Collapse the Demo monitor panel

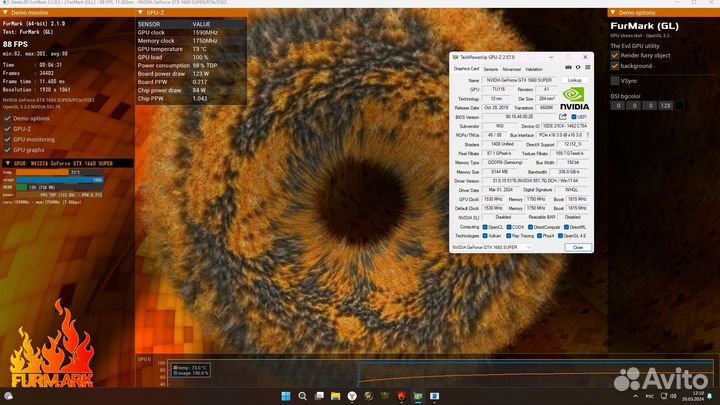click(x=6, y=12)
